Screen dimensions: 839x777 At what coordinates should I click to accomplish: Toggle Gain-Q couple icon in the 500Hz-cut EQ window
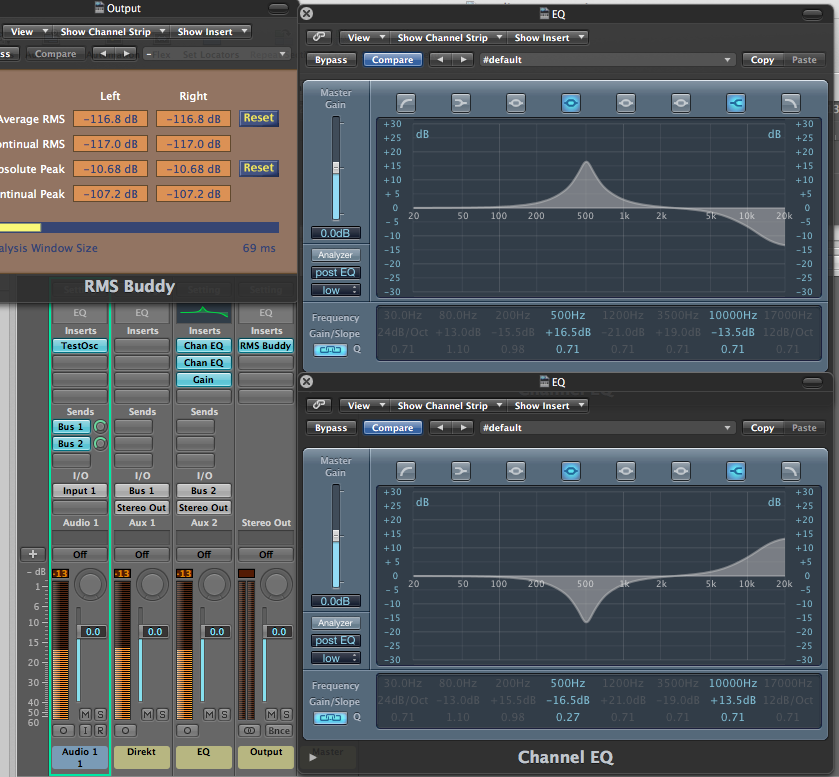coord(330,718)
